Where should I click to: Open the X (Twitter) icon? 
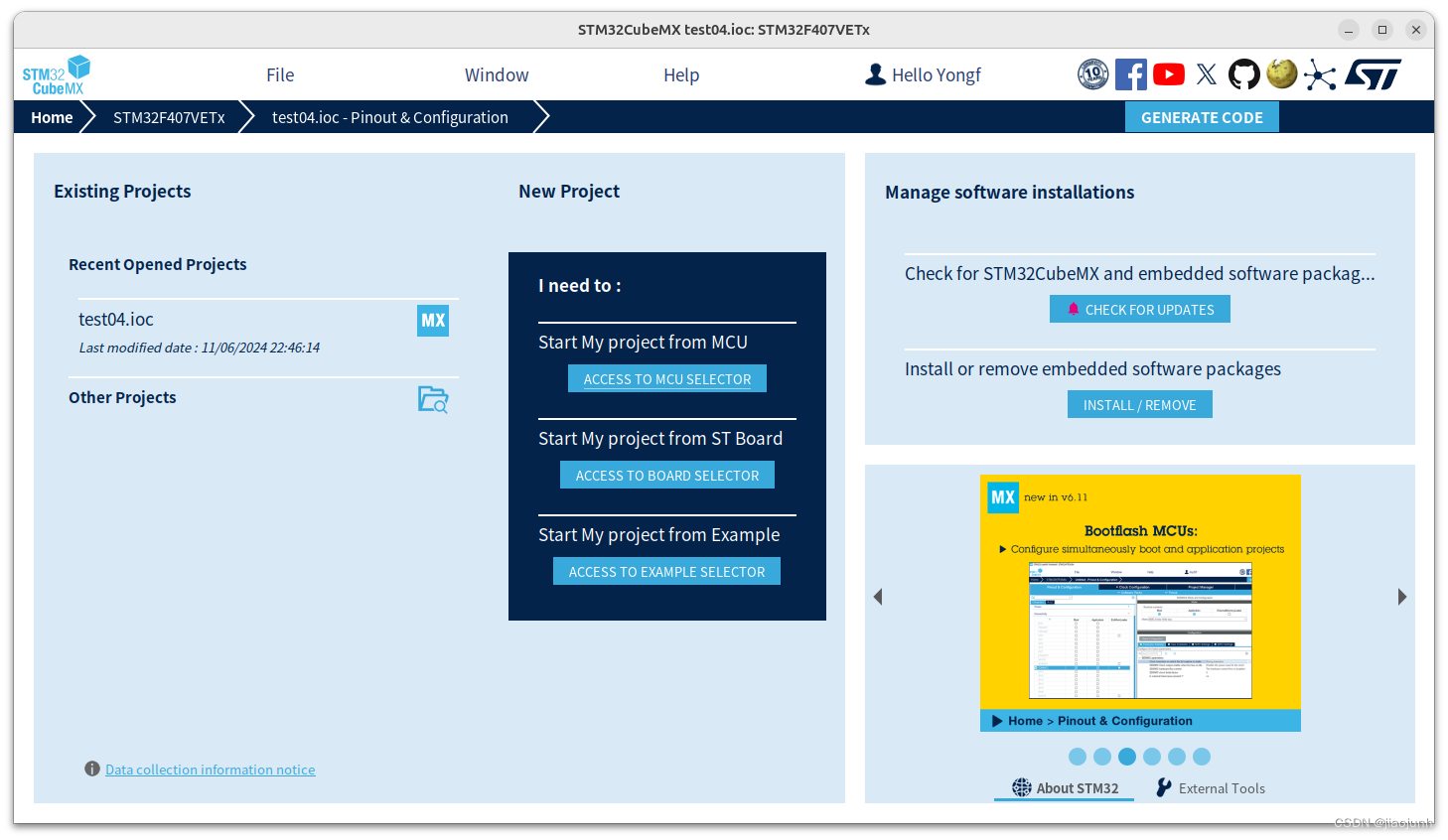tap(1207, 74)
